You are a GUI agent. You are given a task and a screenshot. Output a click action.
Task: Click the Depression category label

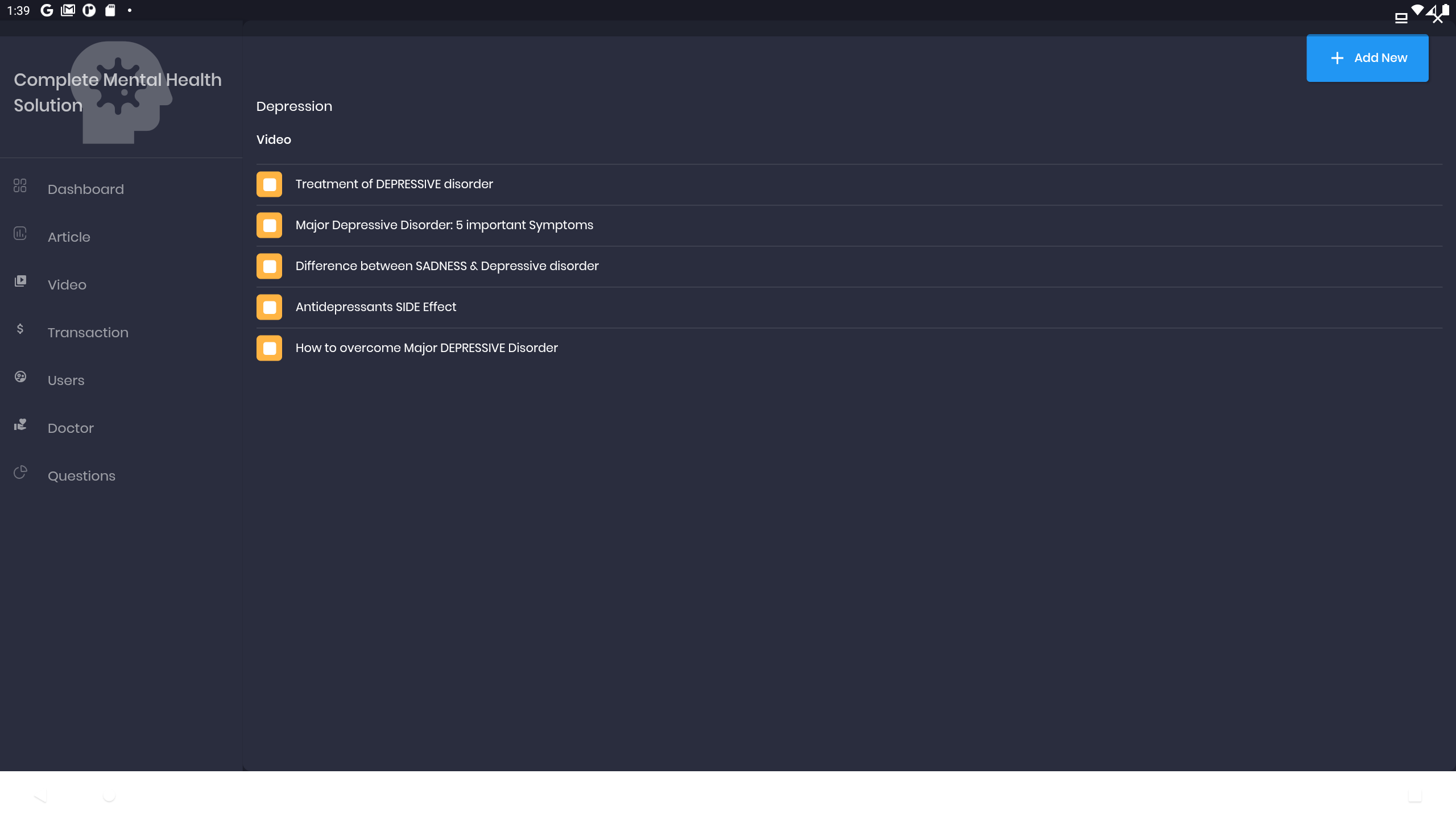tap(294, 106)
